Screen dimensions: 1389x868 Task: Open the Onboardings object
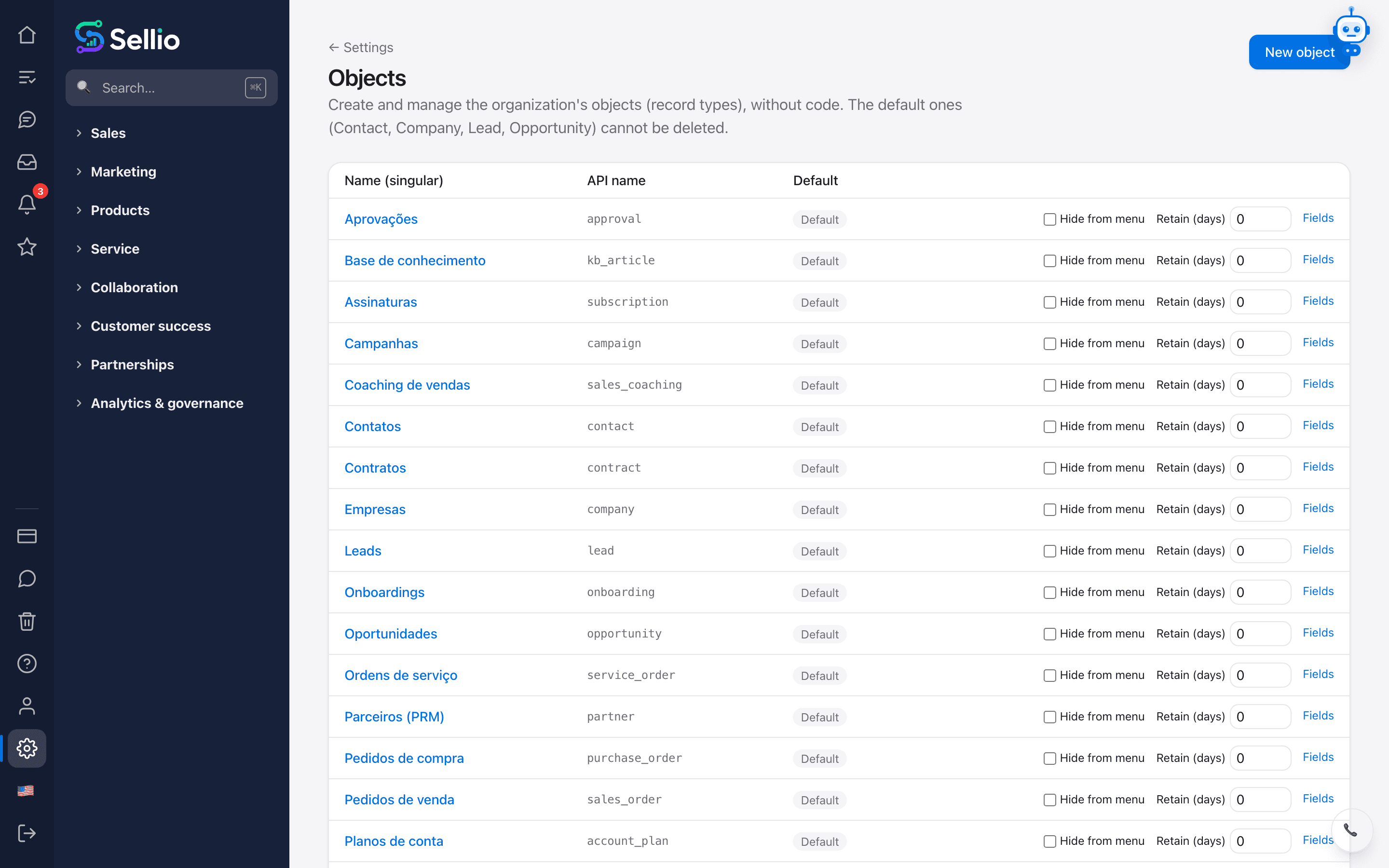(384, 593)
